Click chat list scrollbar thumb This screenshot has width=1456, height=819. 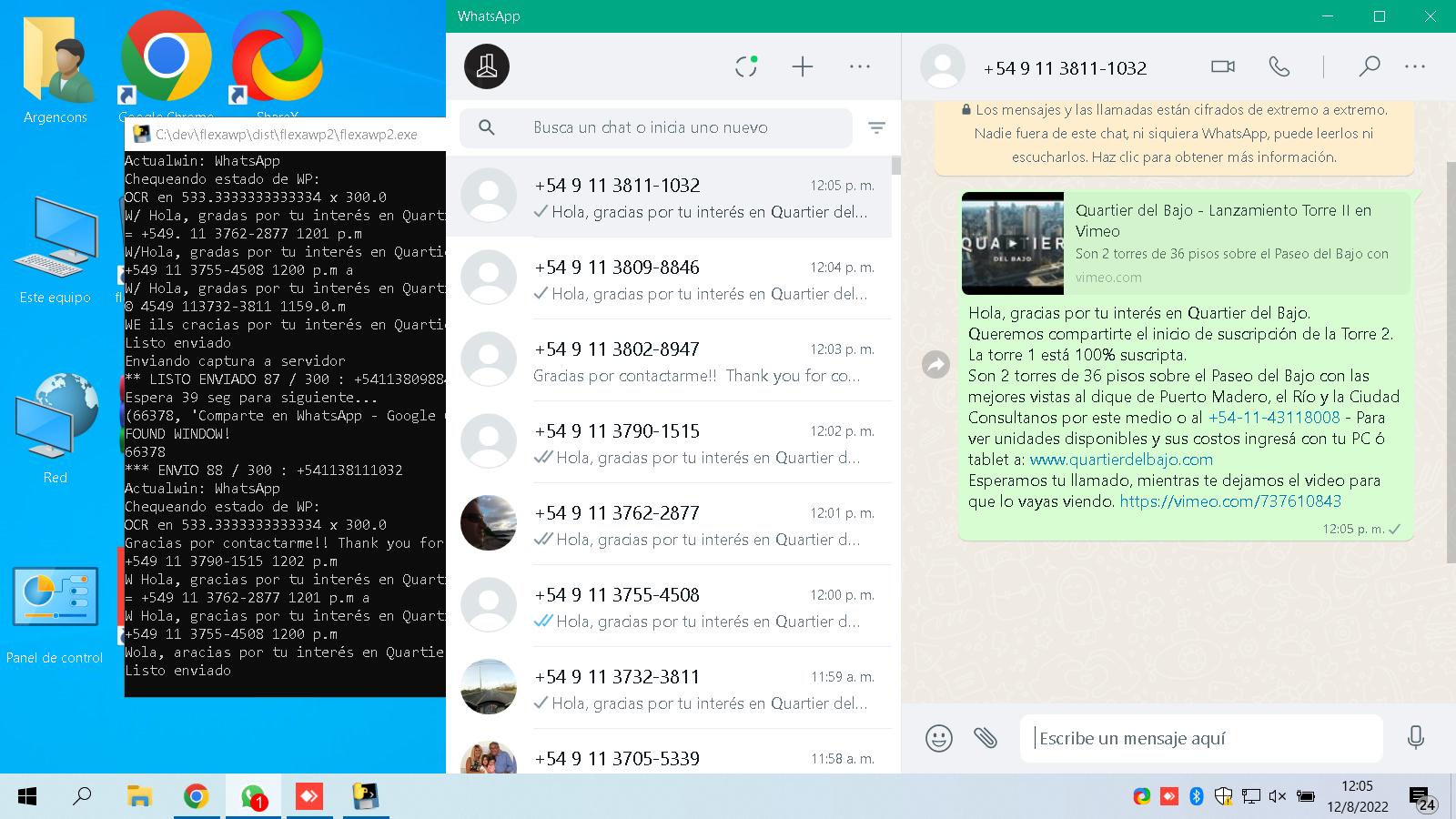[x=896, y=166]
